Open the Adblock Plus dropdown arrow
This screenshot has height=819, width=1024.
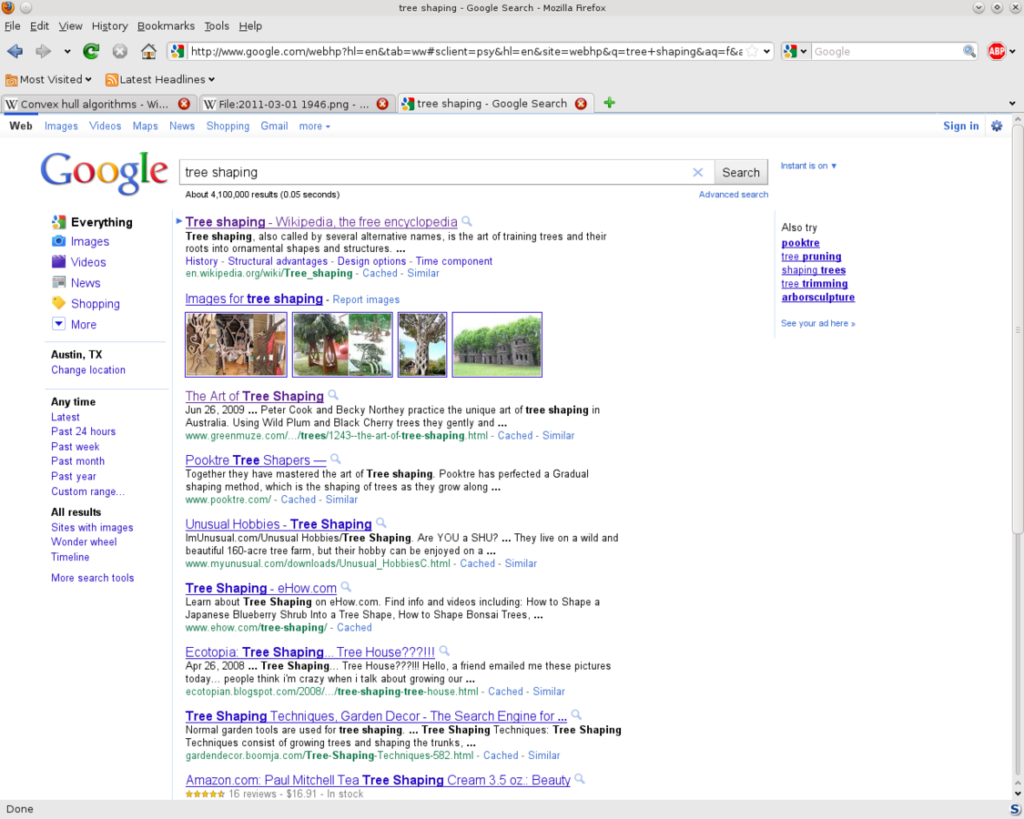point(1013,51)
